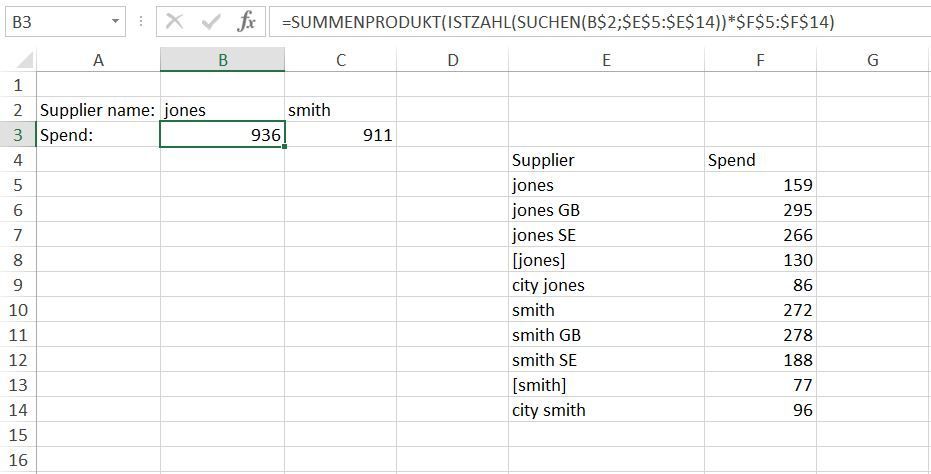
Task: Select column G header
Action: tap(872, 60)
